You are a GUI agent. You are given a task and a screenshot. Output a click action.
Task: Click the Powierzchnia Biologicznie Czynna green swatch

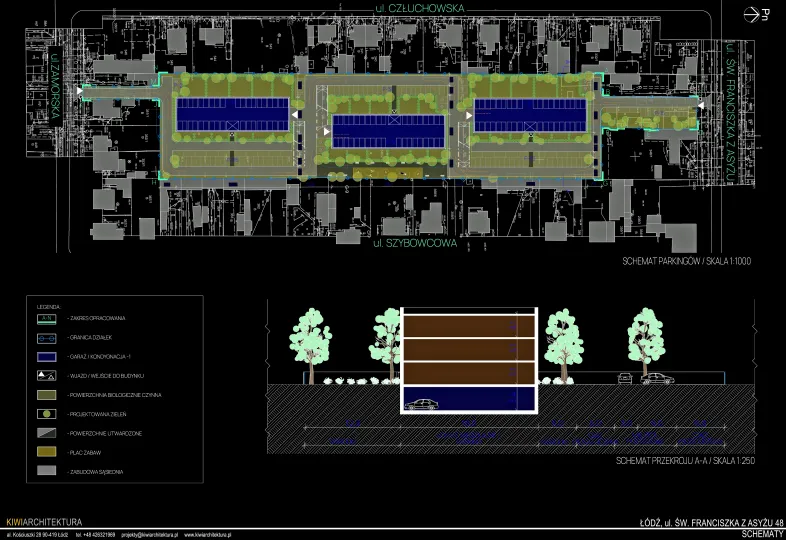(x=48, y=394)
